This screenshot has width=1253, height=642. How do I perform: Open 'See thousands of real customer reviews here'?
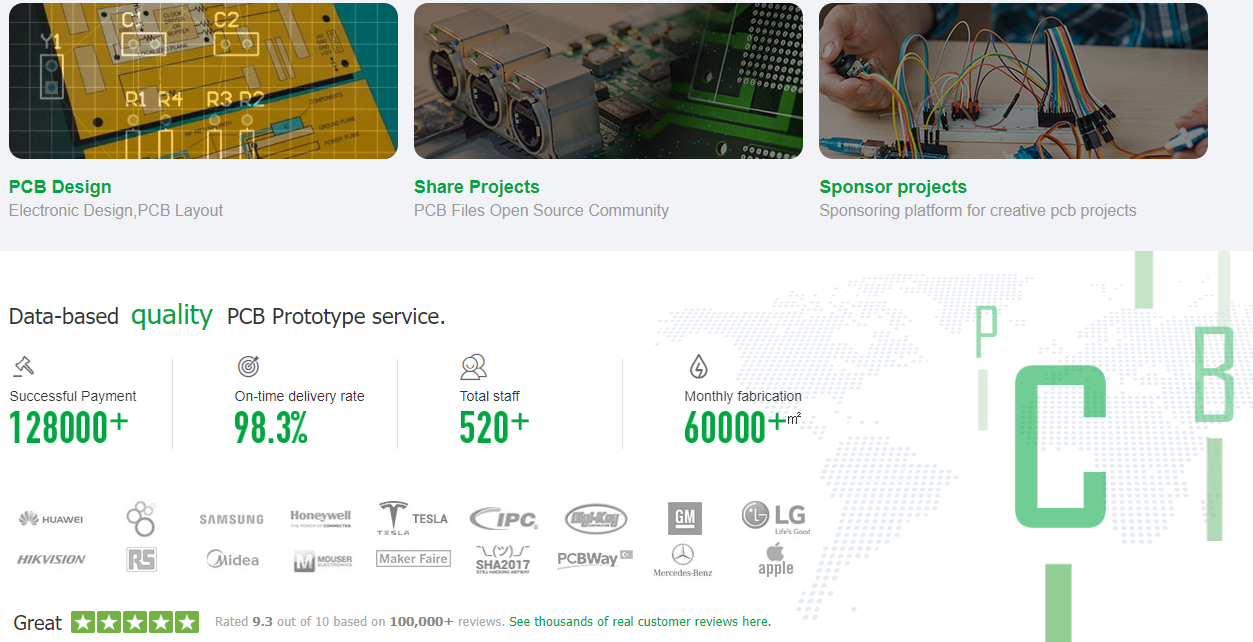coord(640,622)
